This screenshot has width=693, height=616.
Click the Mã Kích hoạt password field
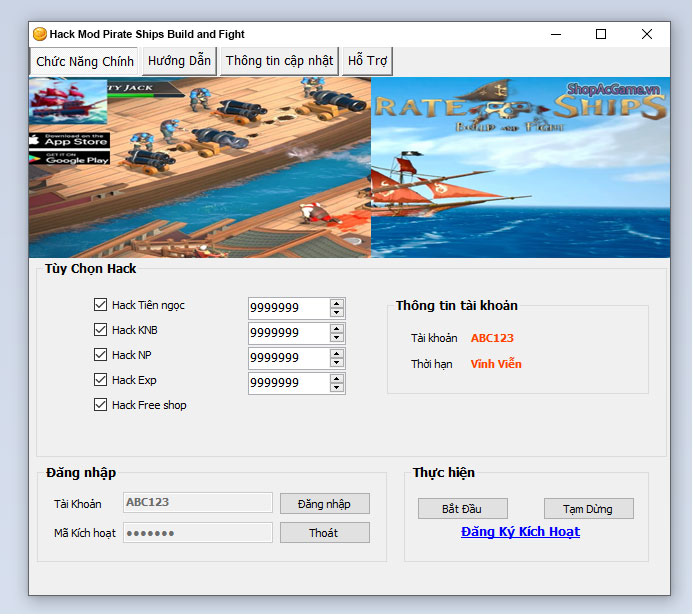(198, 532)
